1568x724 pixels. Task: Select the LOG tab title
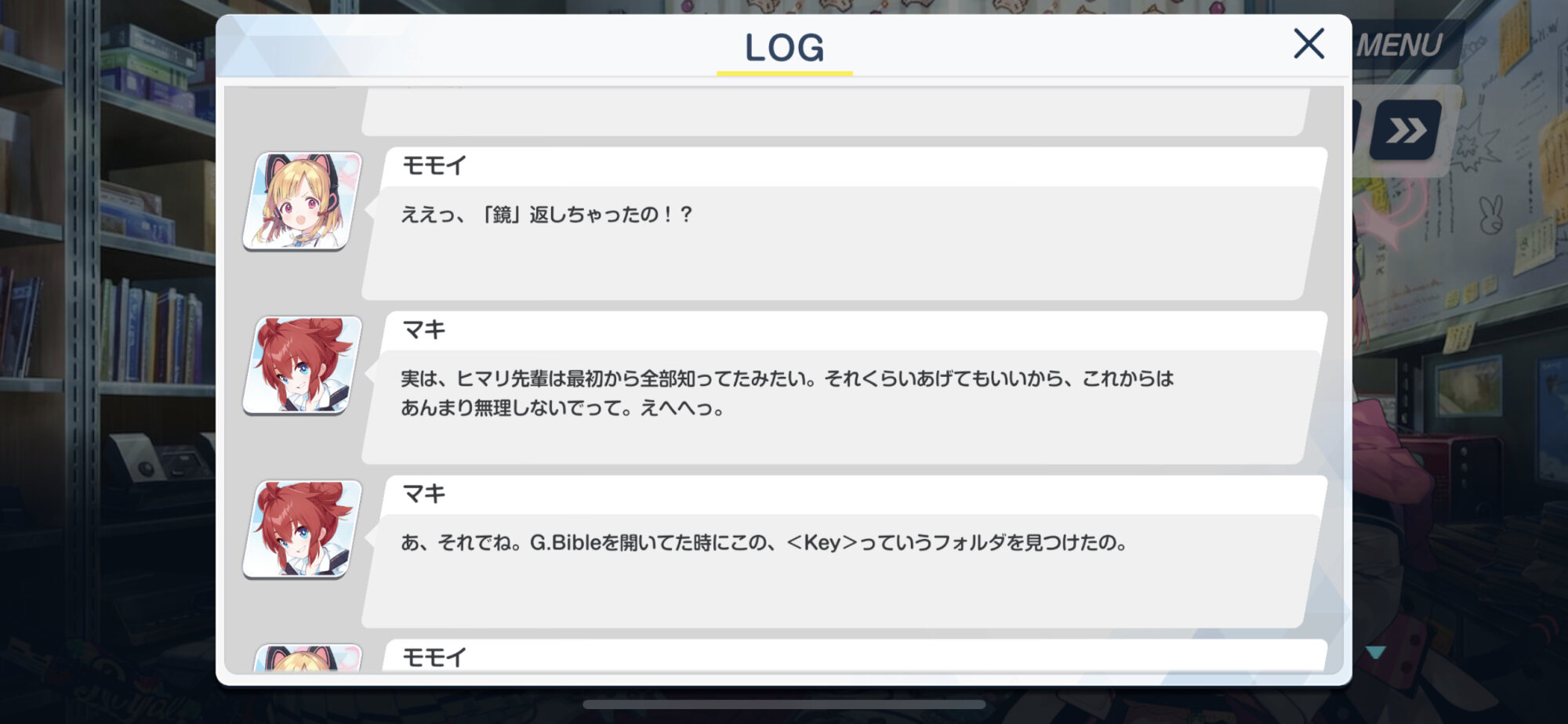[x=784, y=47]
